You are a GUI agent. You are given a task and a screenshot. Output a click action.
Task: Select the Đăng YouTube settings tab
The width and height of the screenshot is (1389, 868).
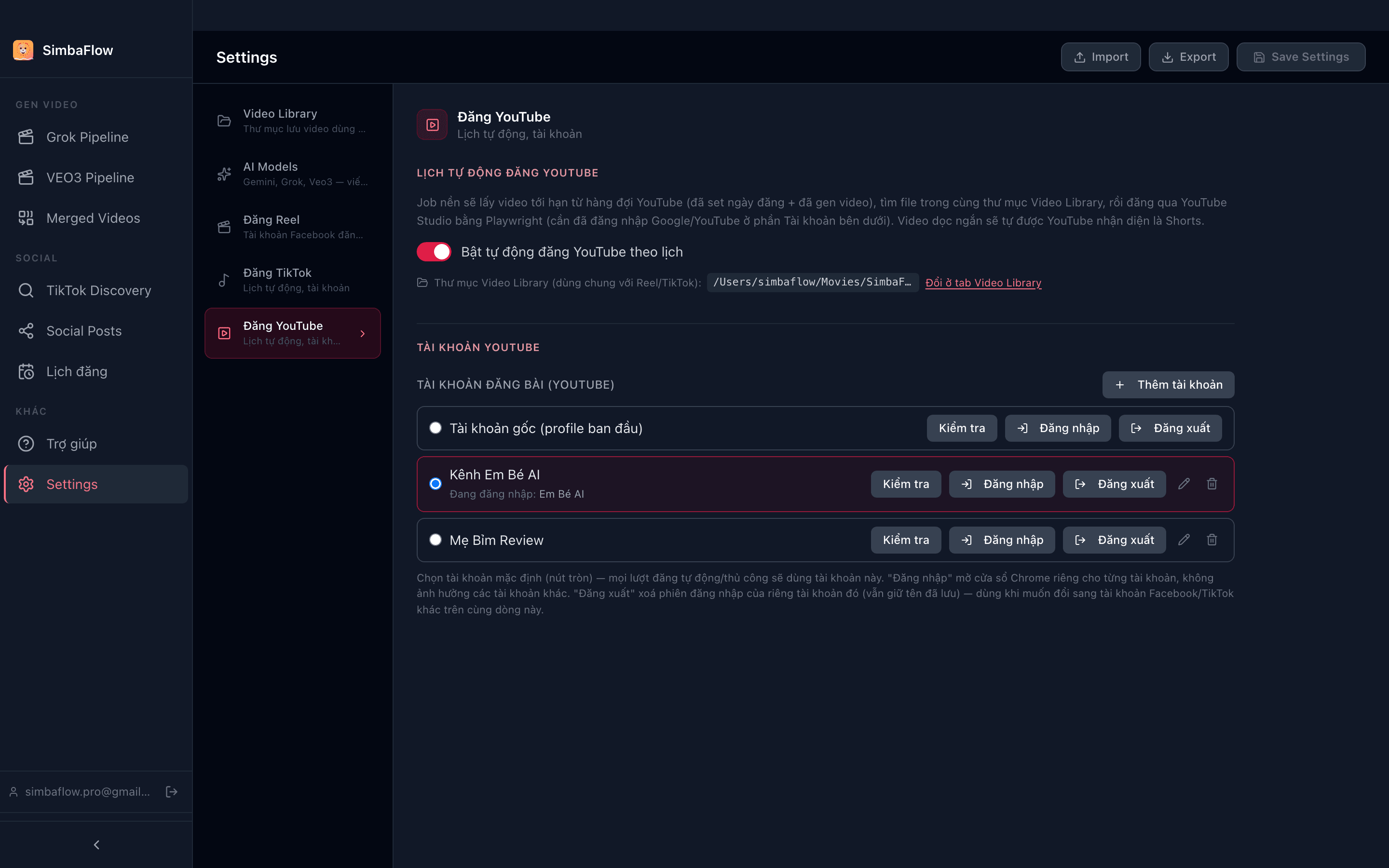click(292, 333)
